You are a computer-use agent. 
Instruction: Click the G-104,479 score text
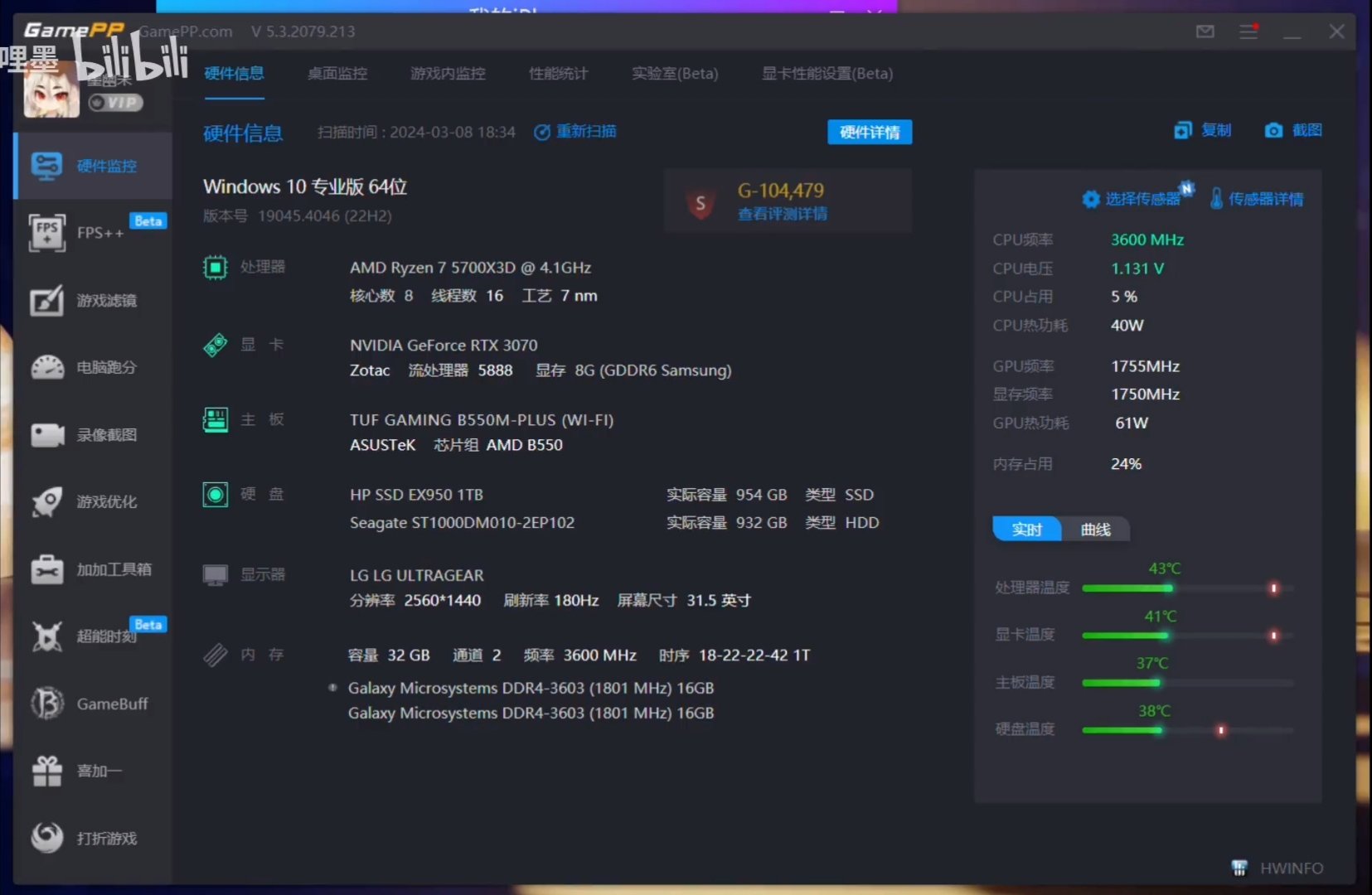coord(781,191)
